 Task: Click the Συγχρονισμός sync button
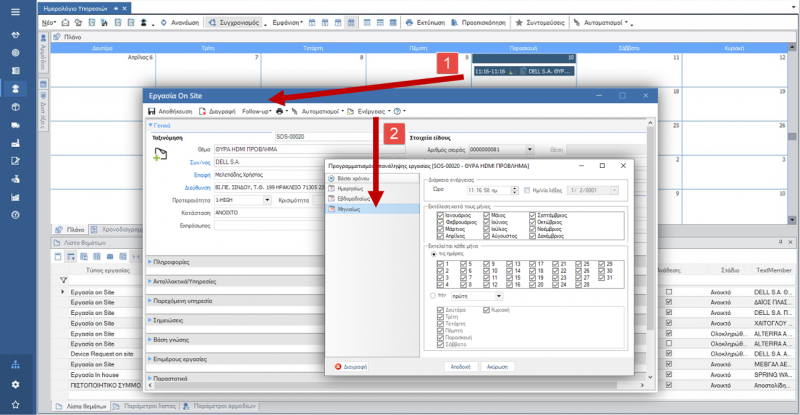click(234, 22)
